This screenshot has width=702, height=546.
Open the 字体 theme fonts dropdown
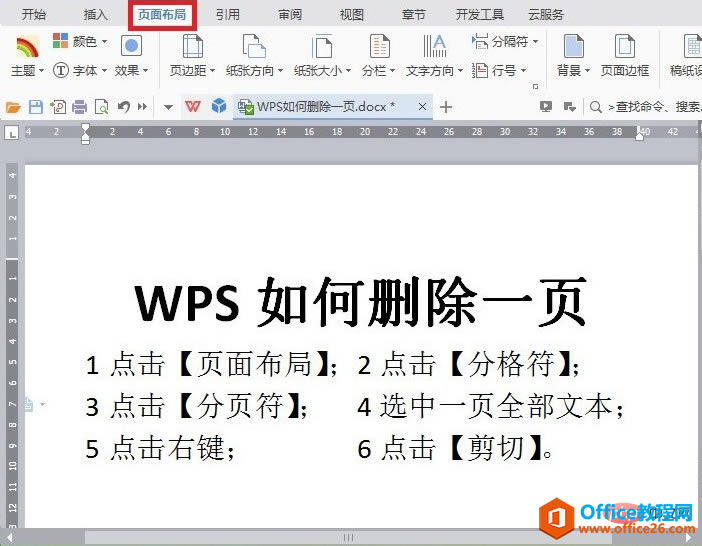80,70
